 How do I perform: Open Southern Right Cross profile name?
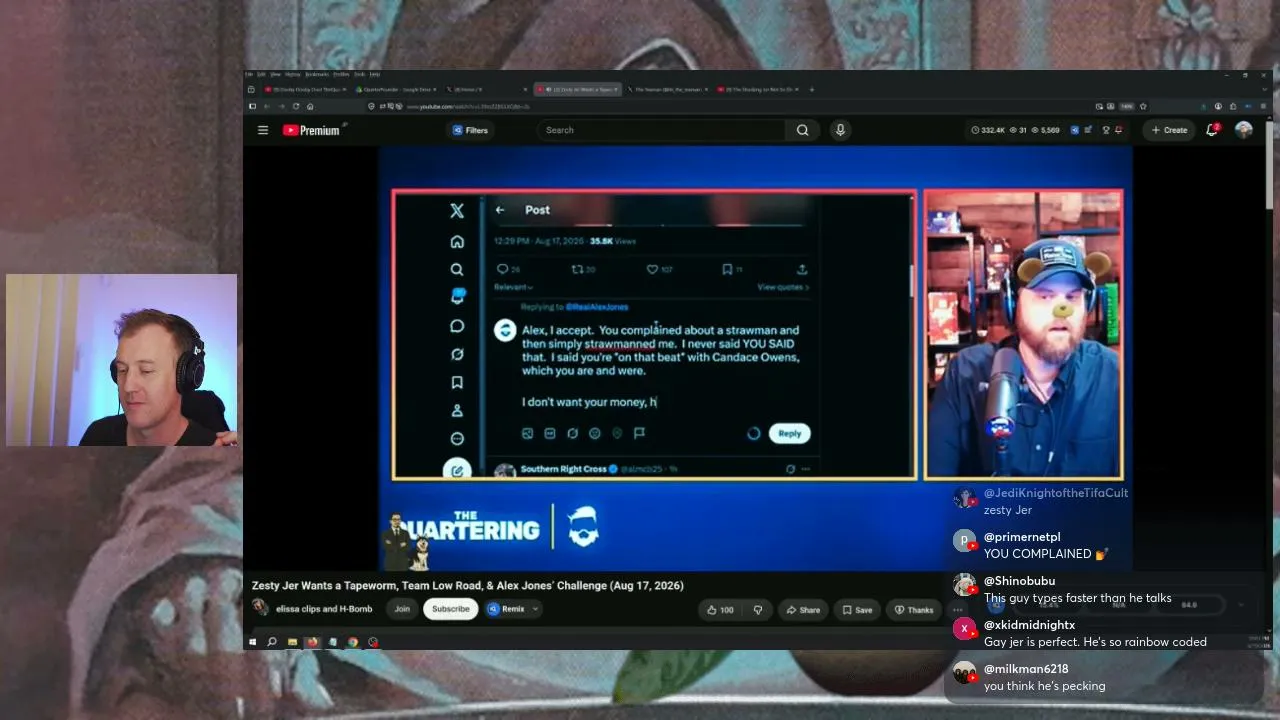point(564,468)
